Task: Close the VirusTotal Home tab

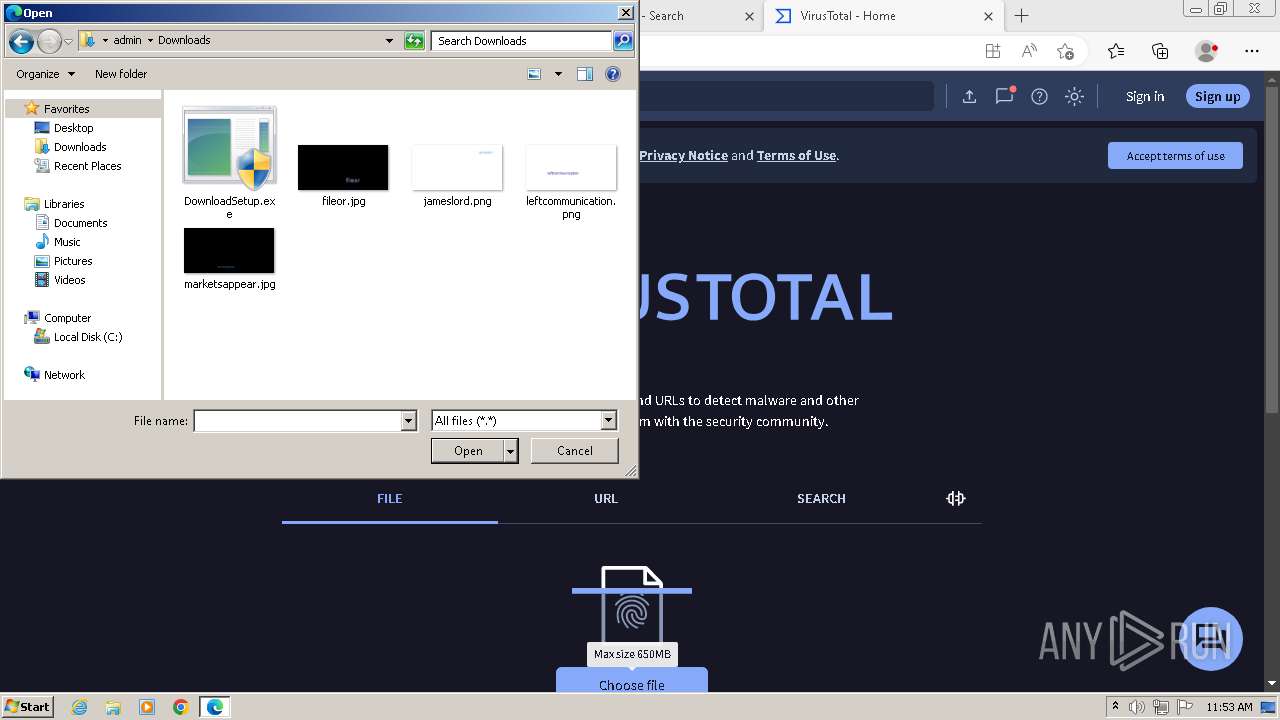Action: 988,16
